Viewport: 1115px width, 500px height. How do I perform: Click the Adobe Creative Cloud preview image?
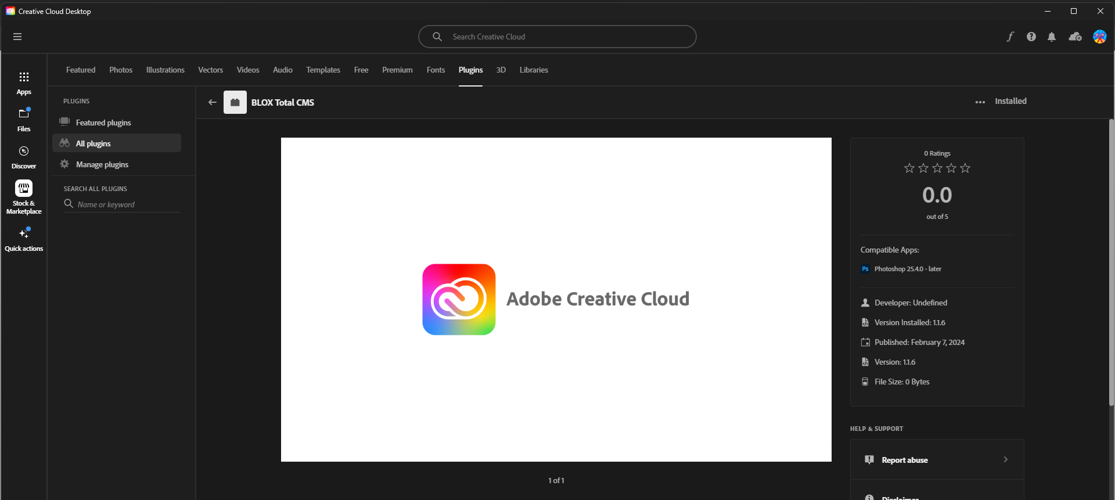[x=556, y=299]
